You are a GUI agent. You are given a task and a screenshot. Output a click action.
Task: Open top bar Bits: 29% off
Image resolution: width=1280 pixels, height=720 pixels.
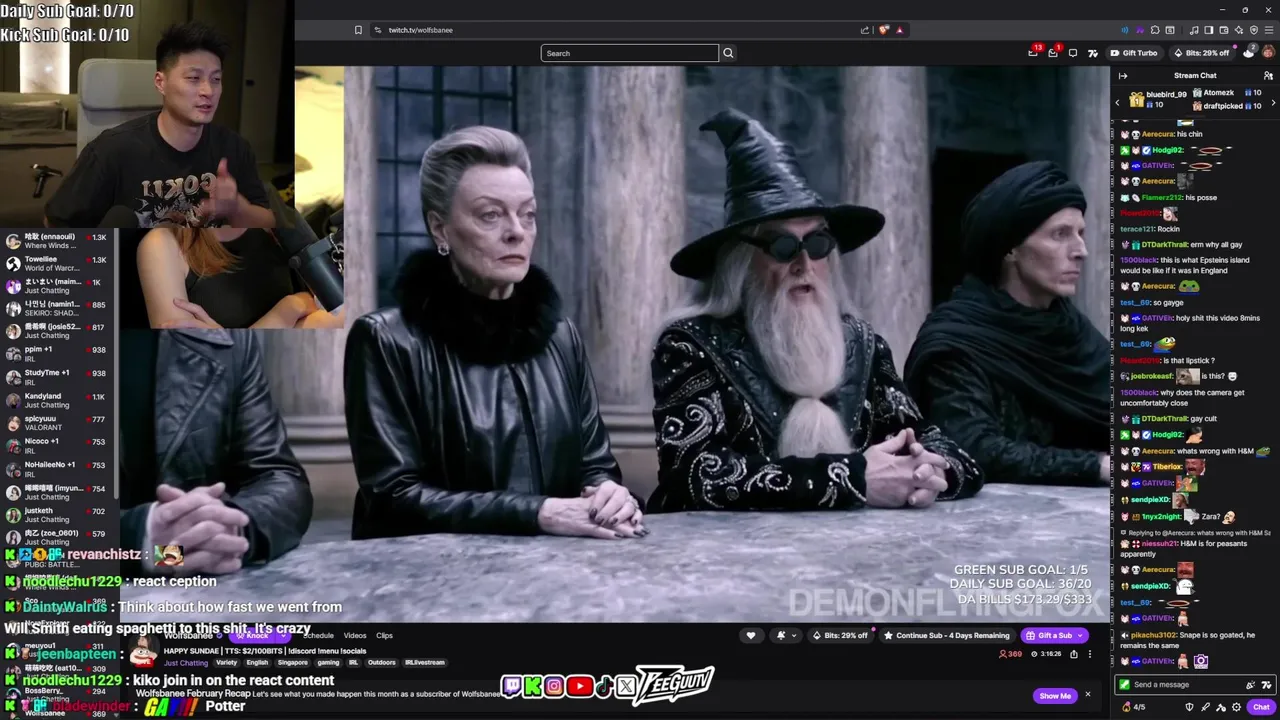[x=1202, y=53]
